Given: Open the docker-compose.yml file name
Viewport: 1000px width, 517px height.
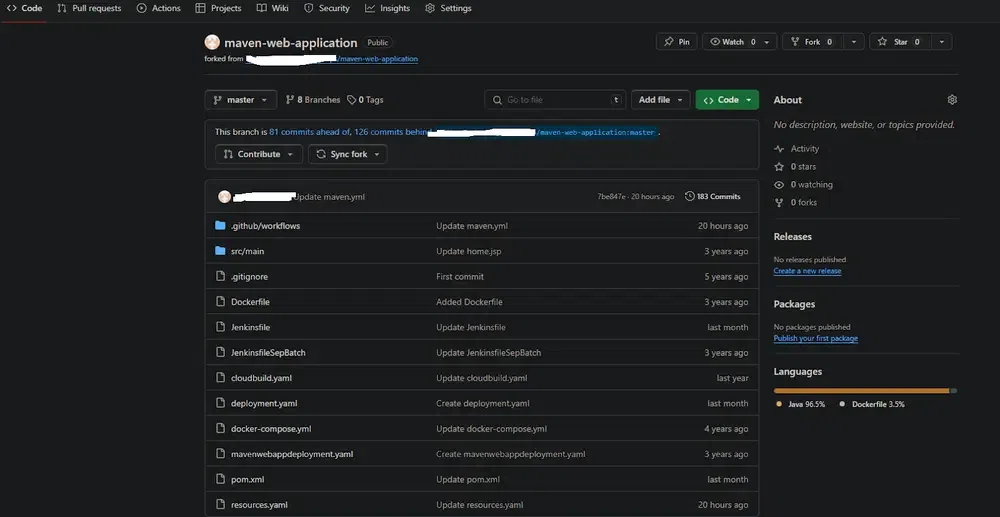Looking at the screenshot, I should [271, 428].
